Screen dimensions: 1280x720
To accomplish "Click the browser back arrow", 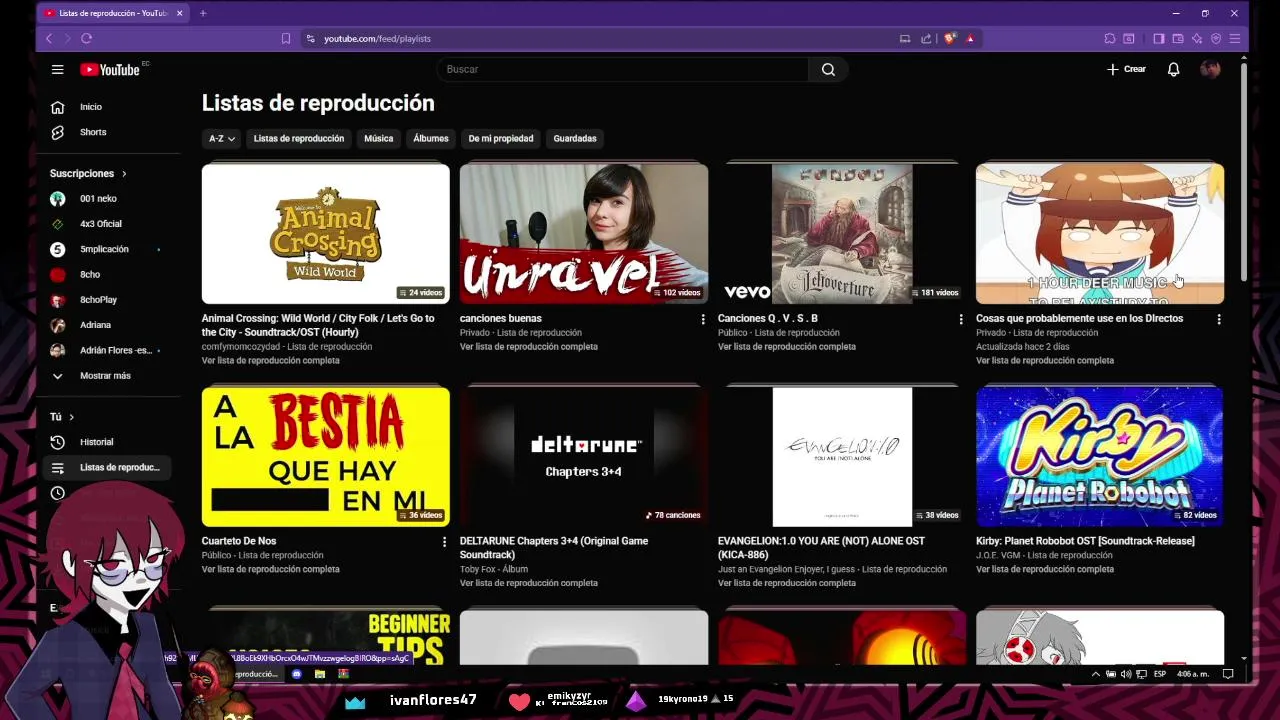I will [x=48, y=38].
